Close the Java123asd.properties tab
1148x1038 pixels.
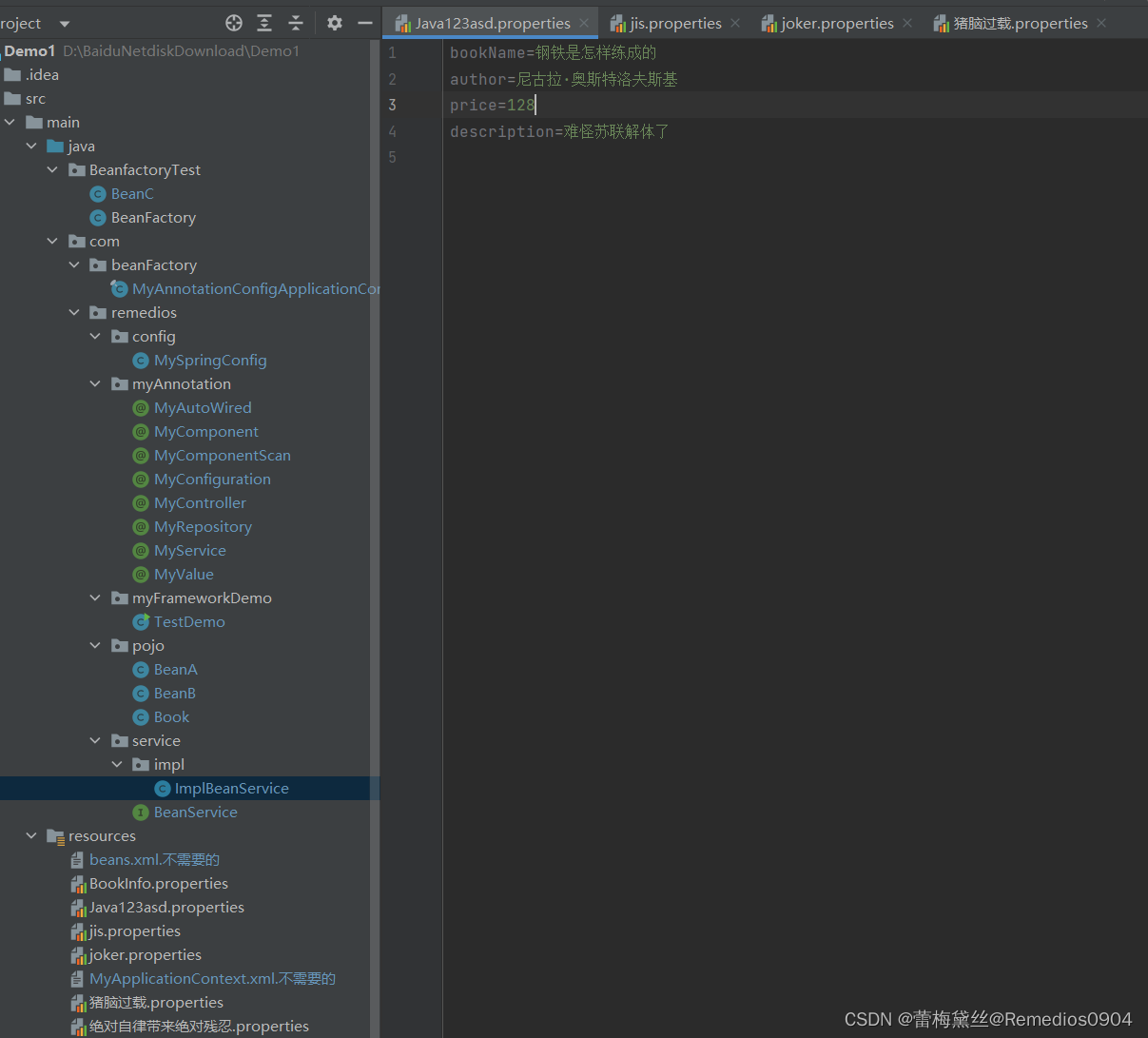[584, 23]
